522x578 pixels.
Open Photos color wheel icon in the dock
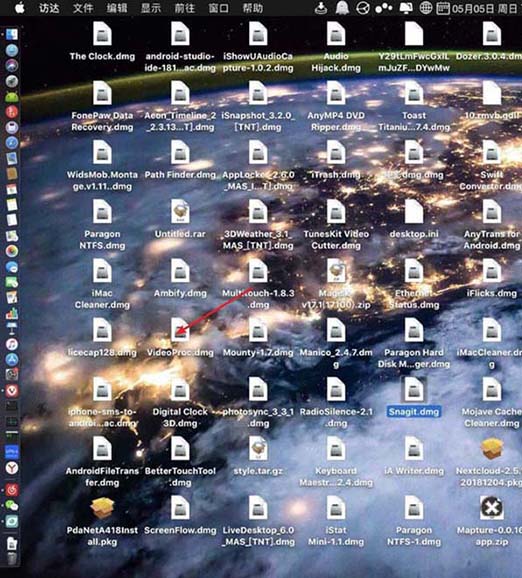(x=12, y=251)
